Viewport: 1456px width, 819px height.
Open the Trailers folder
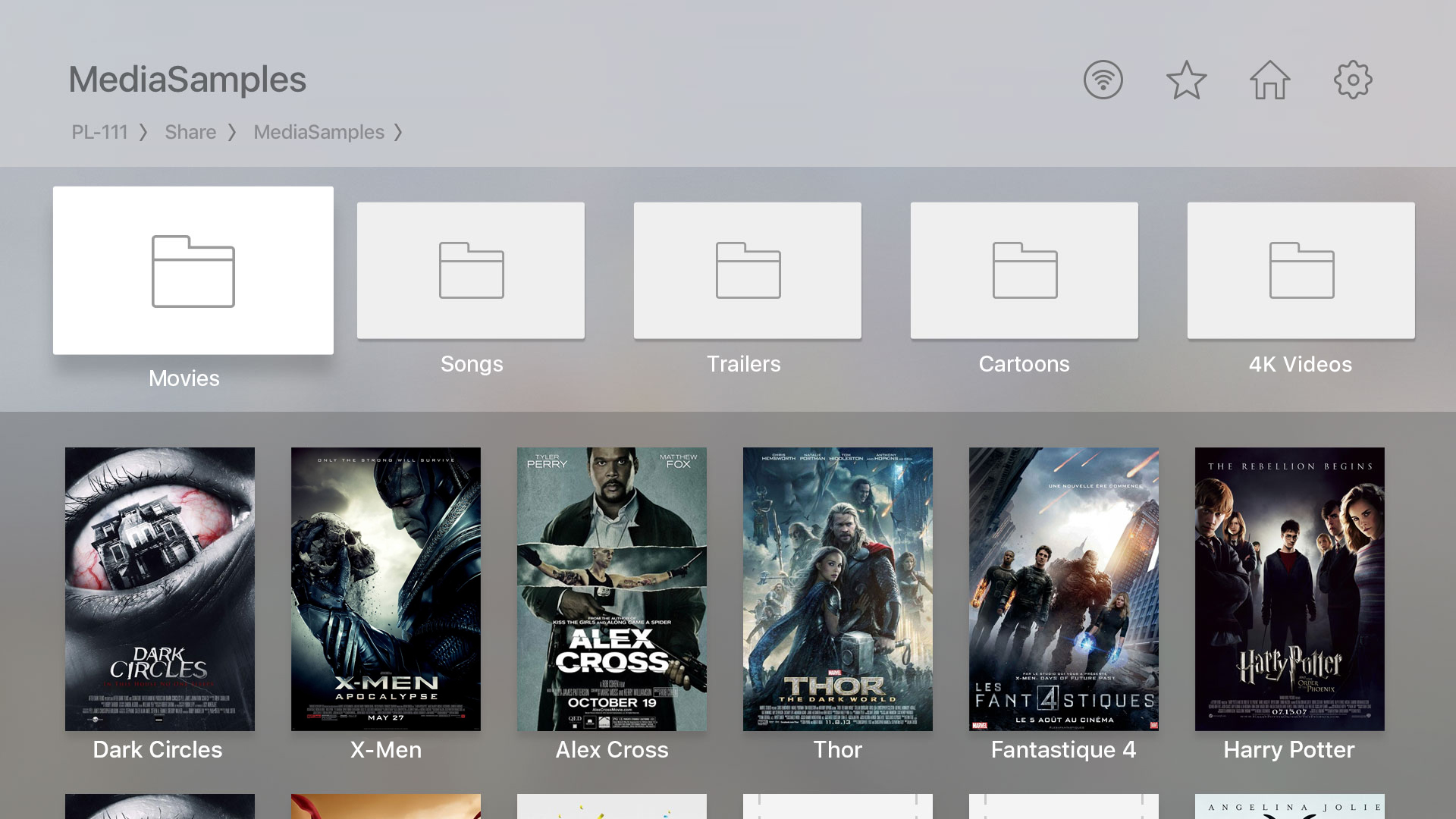747,271
